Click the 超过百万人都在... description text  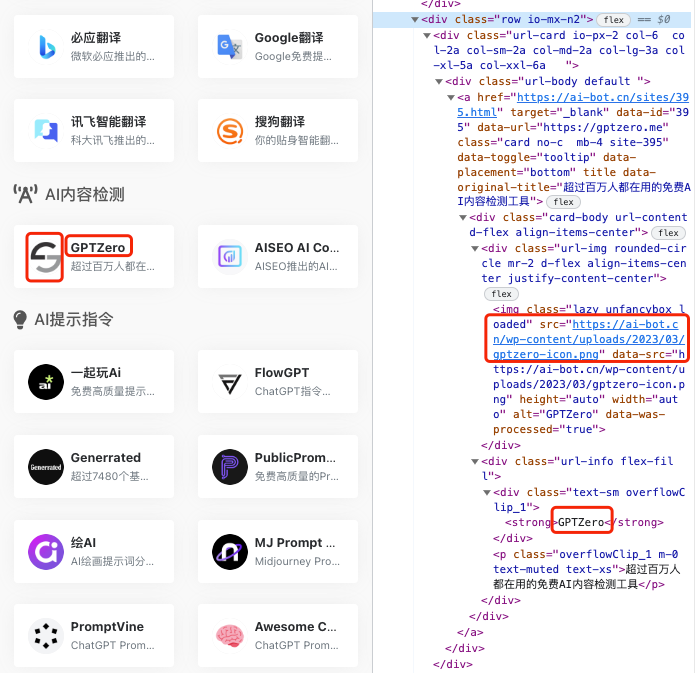coord(113,266)
